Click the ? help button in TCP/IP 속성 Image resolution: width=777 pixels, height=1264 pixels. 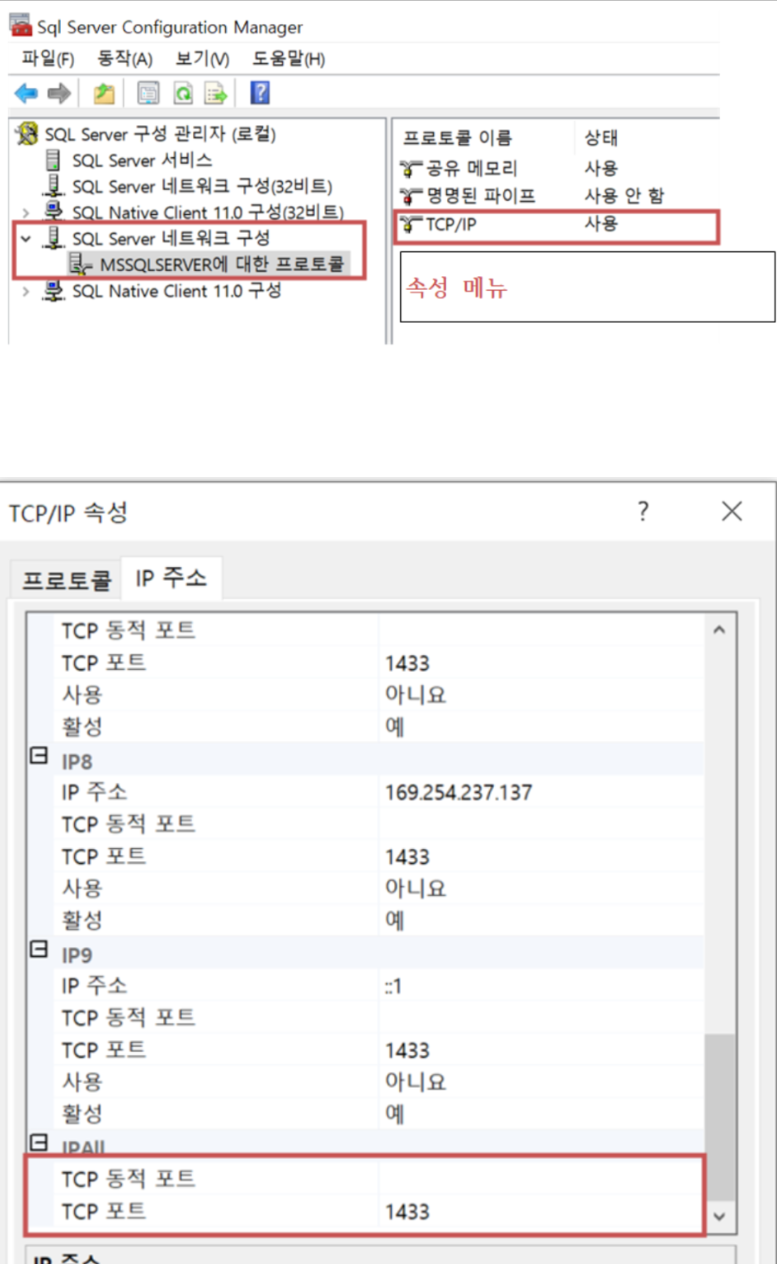click(x=642, y=512)
